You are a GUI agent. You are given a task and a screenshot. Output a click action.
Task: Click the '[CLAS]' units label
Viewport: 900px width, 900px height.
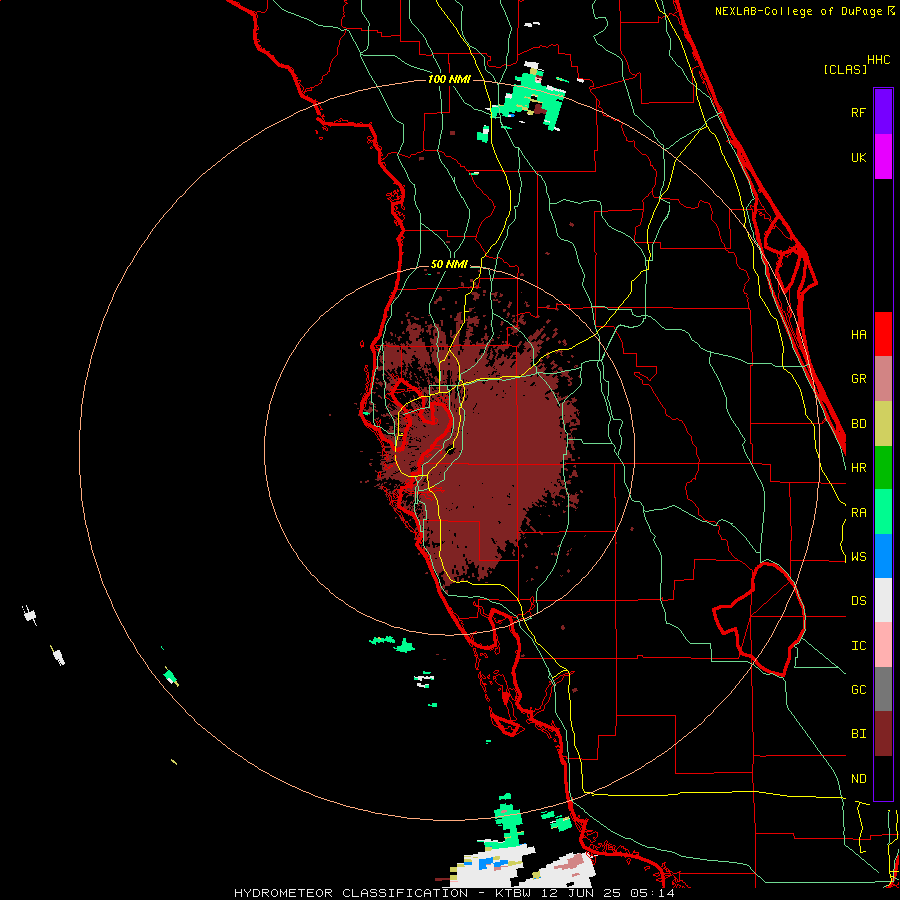coord(845,69)
